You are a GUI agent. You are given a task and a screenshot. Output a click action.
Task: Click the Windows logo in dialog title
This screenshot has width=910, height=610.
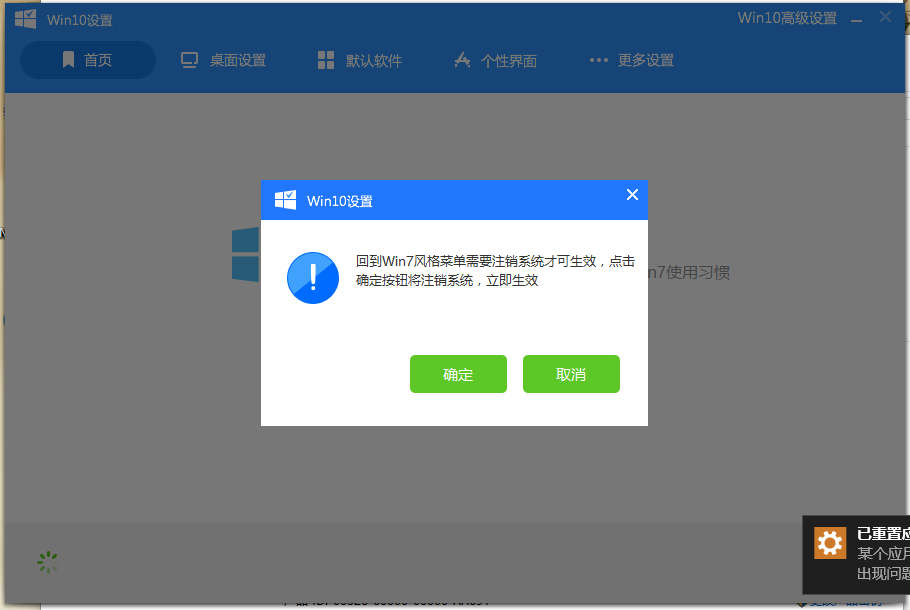(286, 200)
